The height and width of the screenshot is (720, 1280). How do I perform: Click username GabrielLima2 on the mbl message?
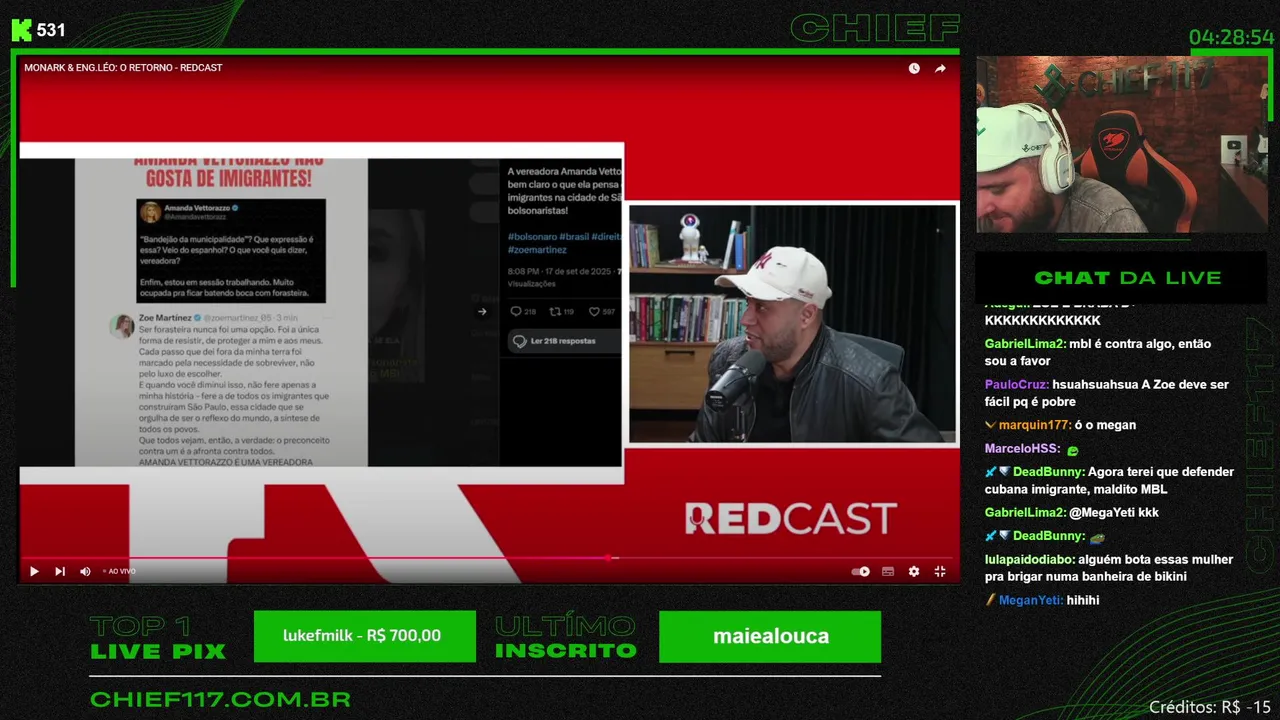click(1025, 344)
